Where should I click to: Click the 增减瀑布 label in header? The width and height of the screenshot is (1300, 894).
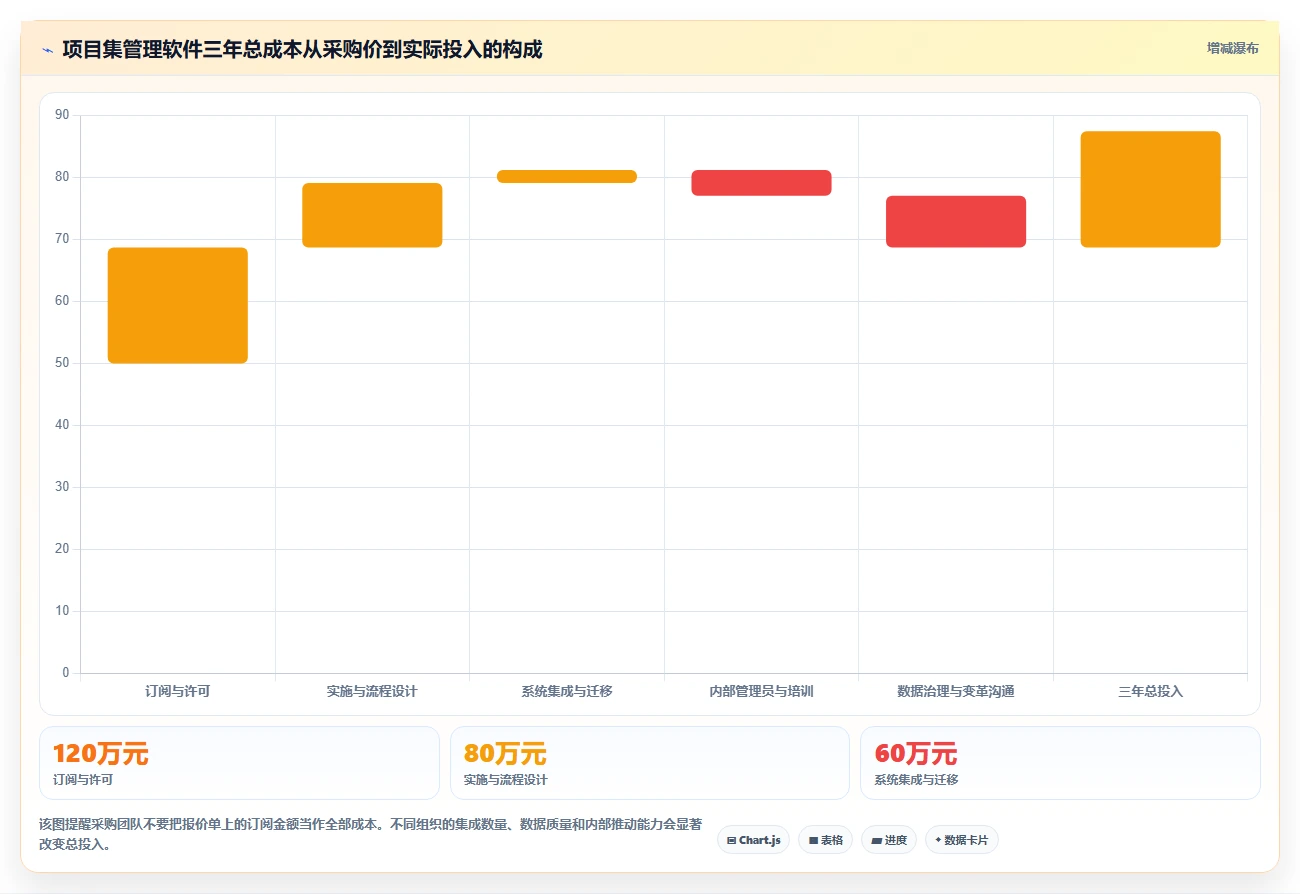tap(1232, 48)
